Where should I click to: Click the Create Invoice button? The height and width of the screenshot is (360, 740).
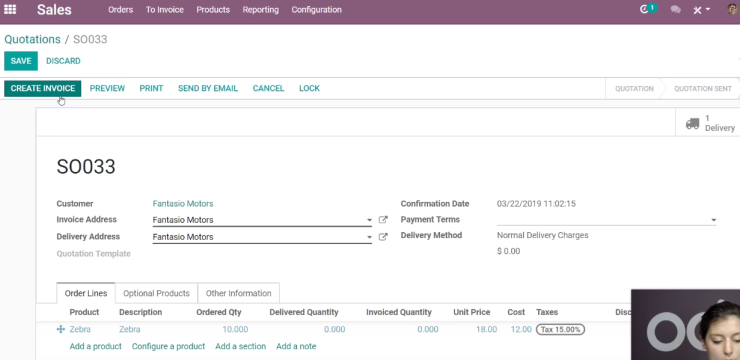42,88
